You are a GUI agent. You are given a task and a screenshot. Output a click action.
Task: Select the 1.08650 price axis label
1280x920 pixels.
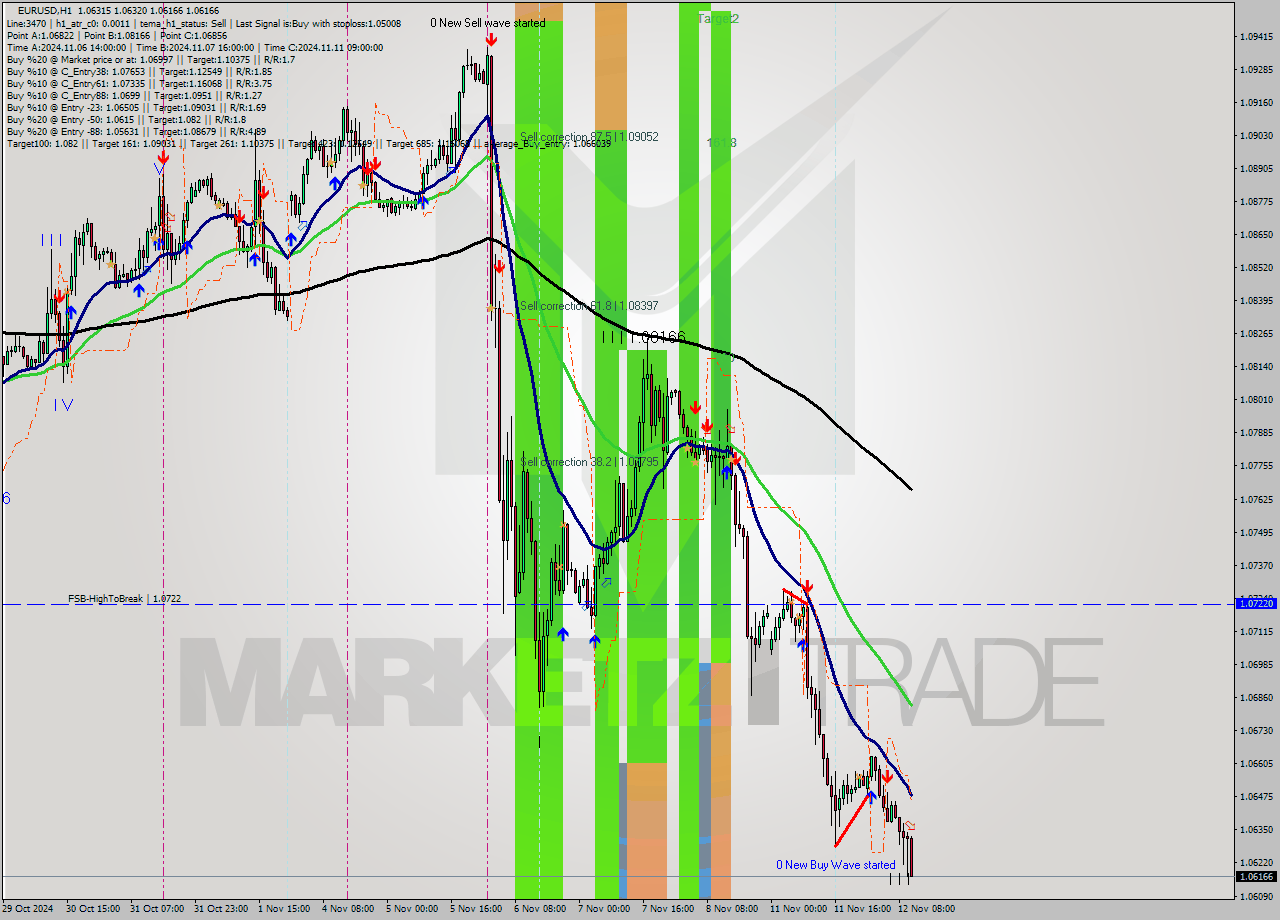pyautogui.click(x=1256, y=234)
